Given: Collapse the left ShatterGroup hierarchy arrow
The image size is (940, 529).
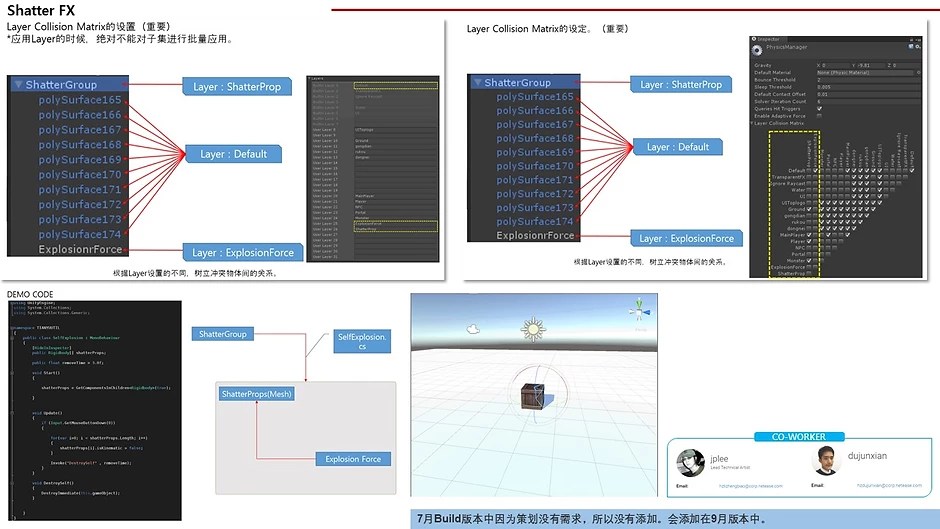Looking at the screenshot, I should click(x=19, y=85).
